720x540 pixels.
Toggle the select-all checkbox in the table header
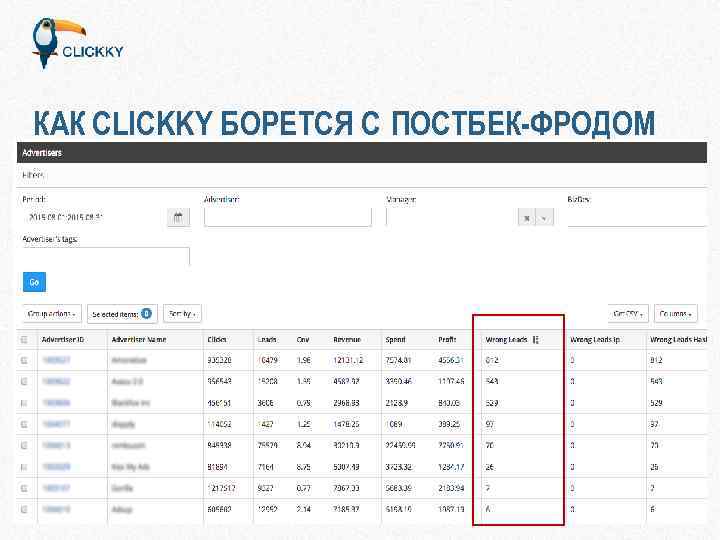click(24, 340)
